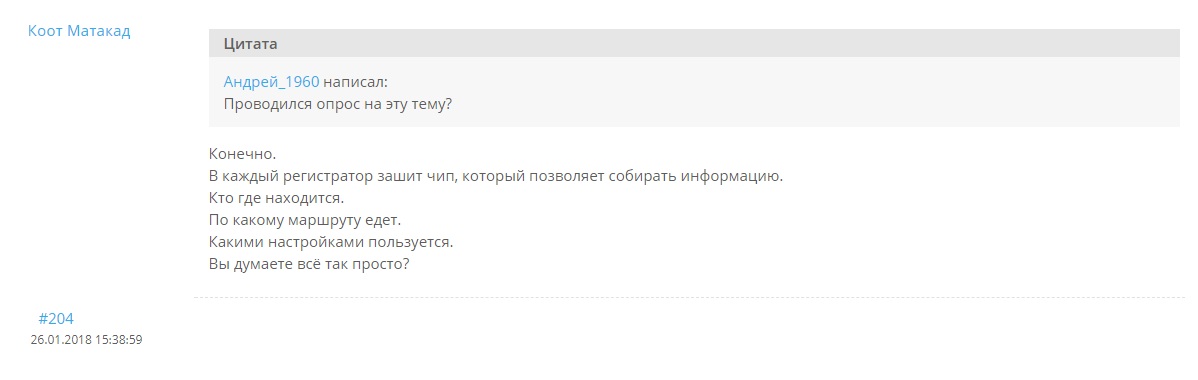Click the sentence about чип in регистратор
The width and height of the screenshot is (1198, 380).
tap(497, 176)
